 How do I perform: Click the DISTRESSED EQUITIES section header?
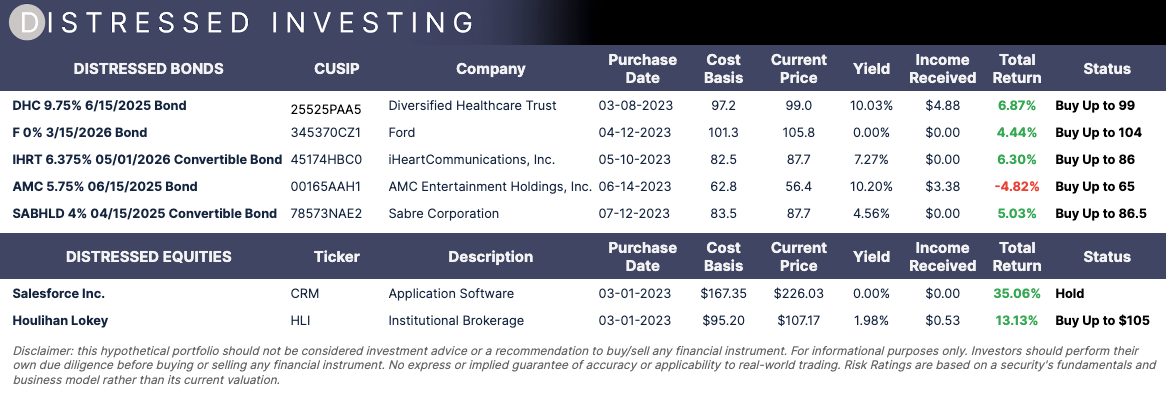(149, 256)
